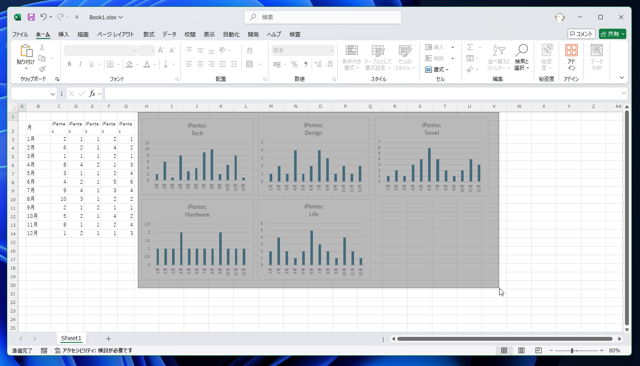Click the Percent style icon
Image resolution: width=640 pixels, height=366 pixels.
click(x=294, y=64)
